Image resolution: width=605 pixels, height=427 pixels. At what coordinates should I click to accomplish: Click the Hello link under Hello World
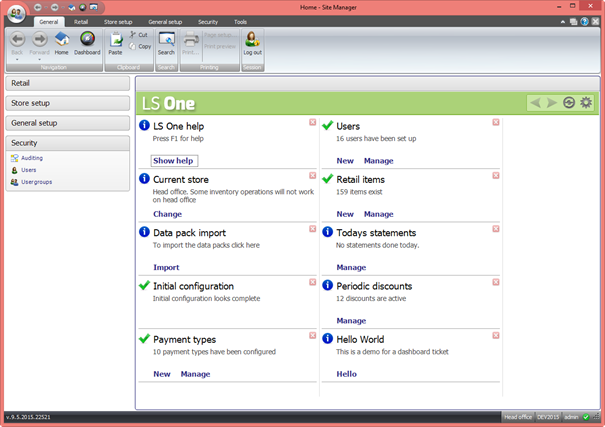(346, 374)
